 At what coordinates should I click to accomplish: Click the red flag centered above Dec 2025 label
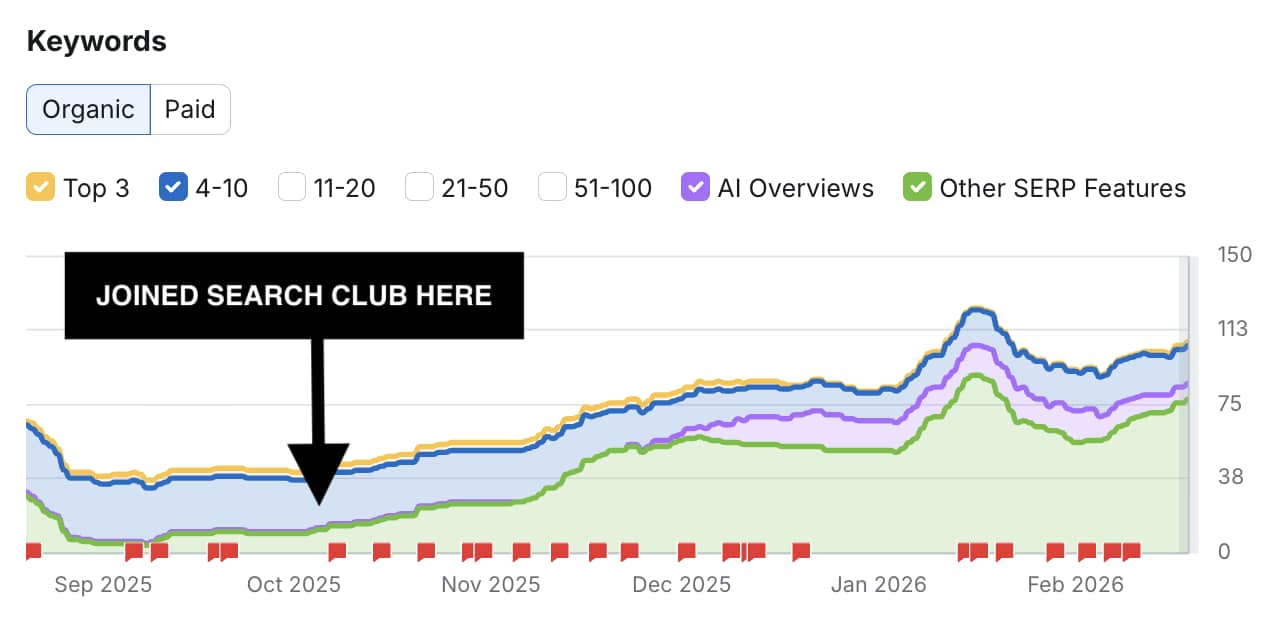[x=686, y=551]
